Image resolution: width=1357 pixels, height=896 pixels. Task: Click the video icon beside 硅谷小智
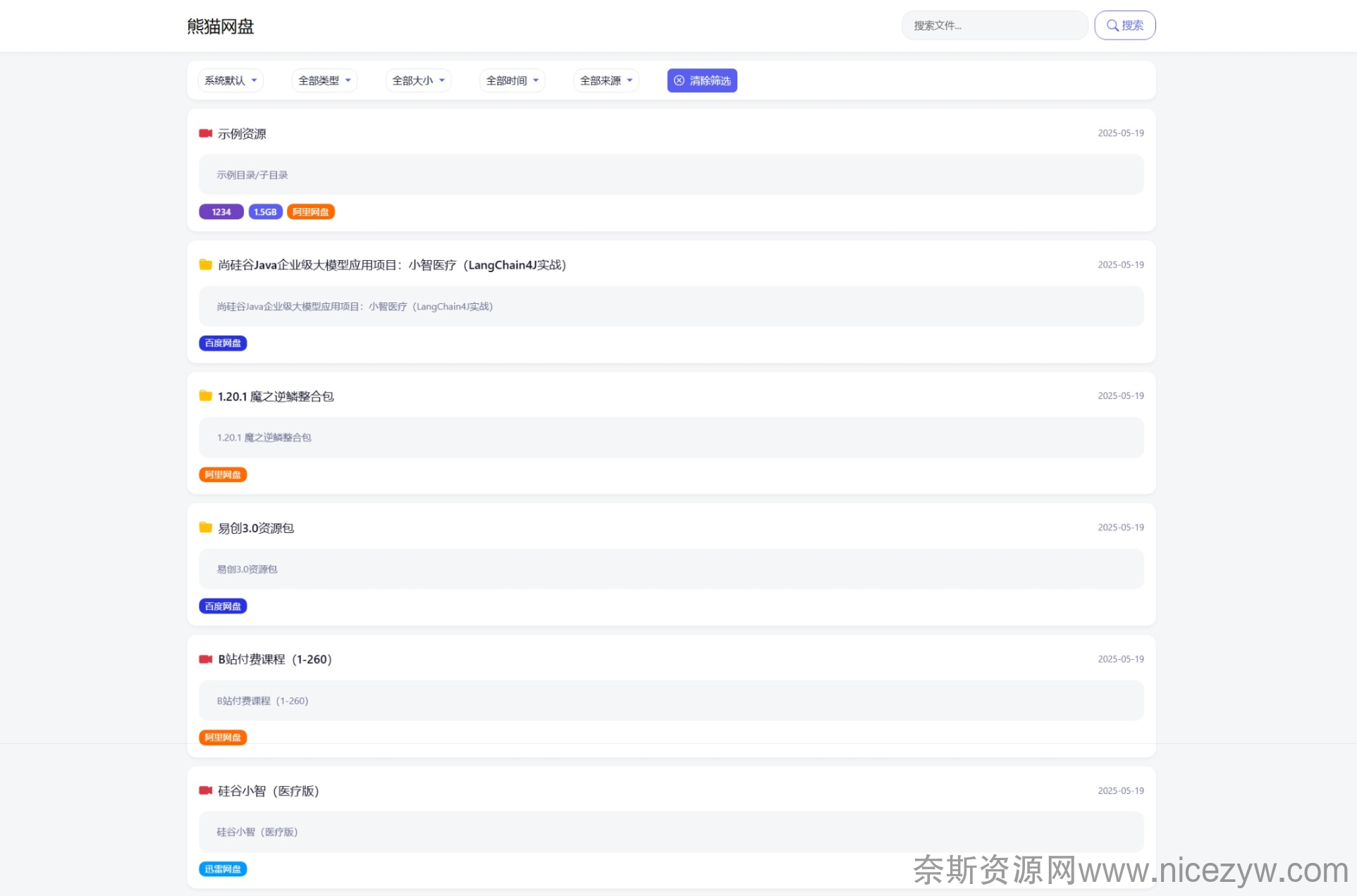pyautogui.click(x=206, y=791)
